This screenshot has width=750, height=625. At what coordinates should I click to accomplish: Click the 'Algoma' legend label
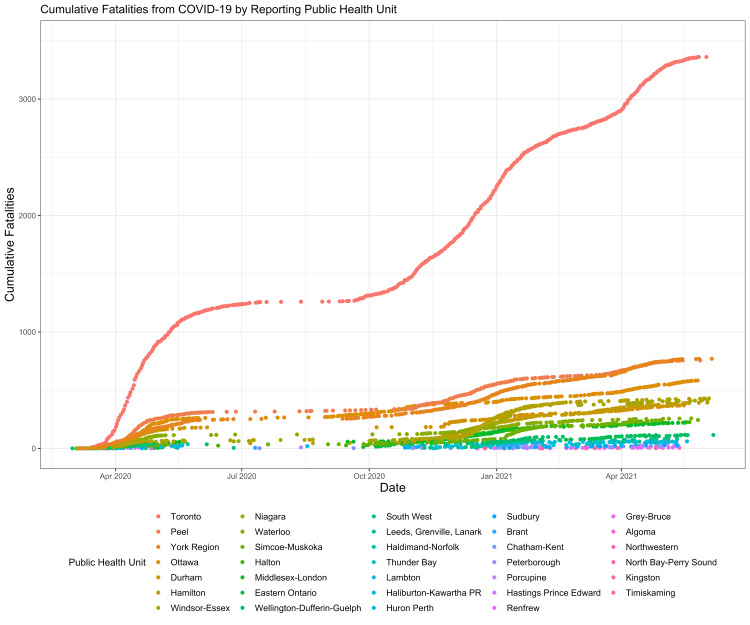click(640, 532)
